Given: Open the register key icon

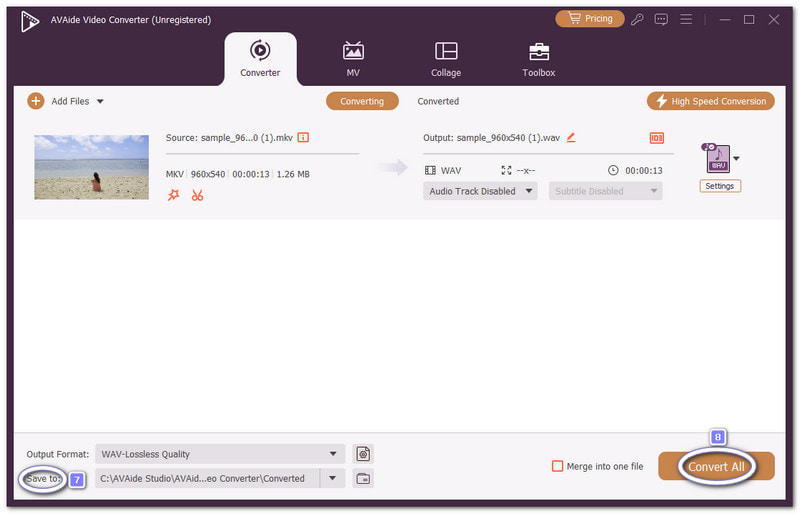Looking at the screenshot, I should pyautogui.click(x=637, y=19).
